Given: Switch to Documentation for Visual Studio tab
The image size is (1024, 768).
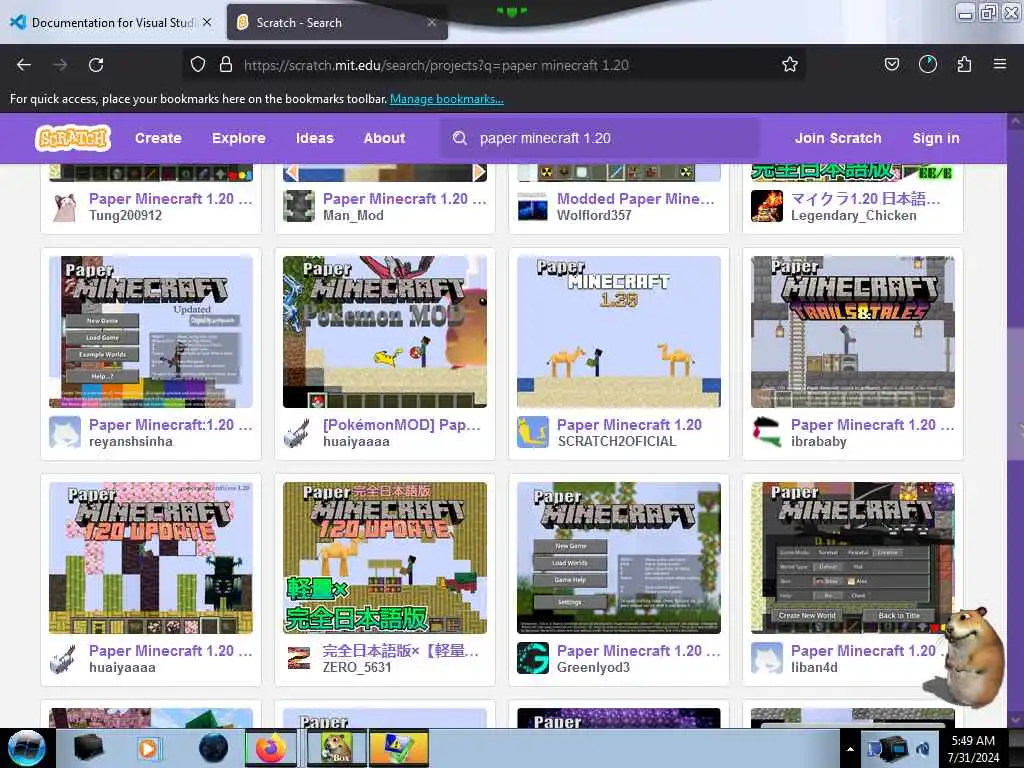Looking at the screenshot, I should 112,23.
